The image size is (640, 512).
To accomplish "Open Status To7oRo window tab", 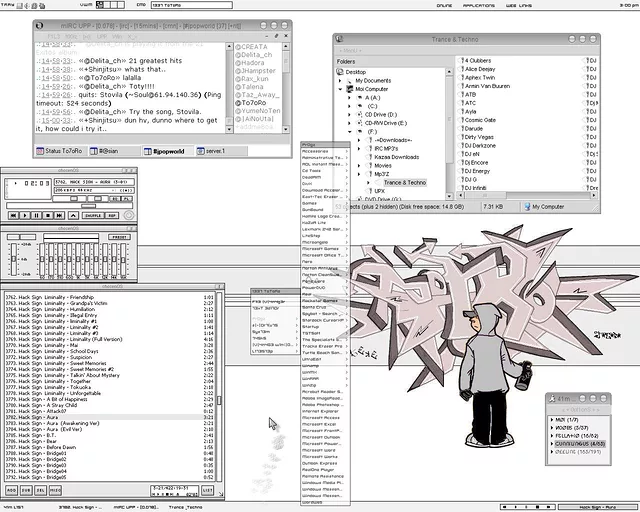I will coord(66,151).
